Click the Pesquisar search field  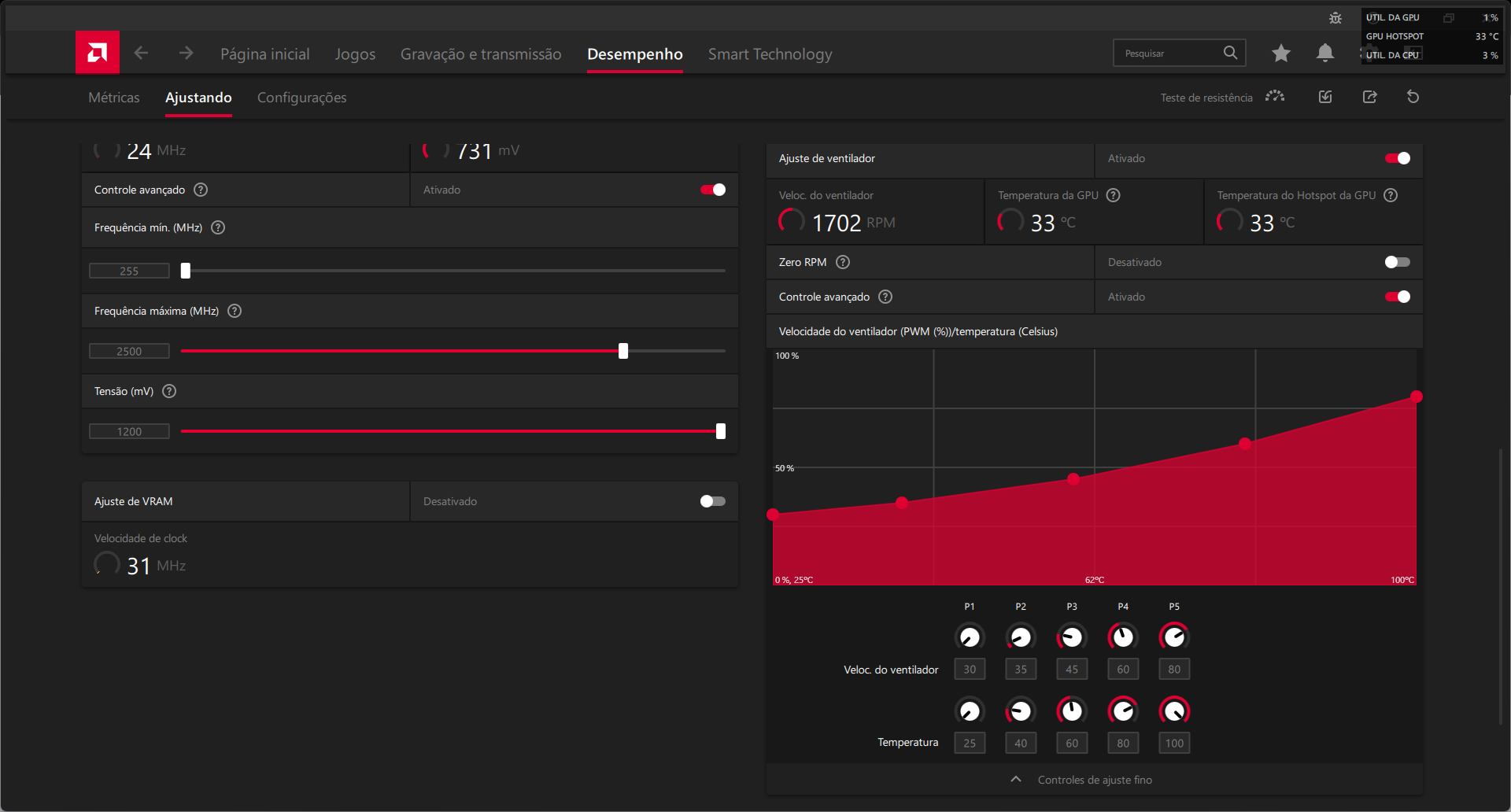point(1169,54)
